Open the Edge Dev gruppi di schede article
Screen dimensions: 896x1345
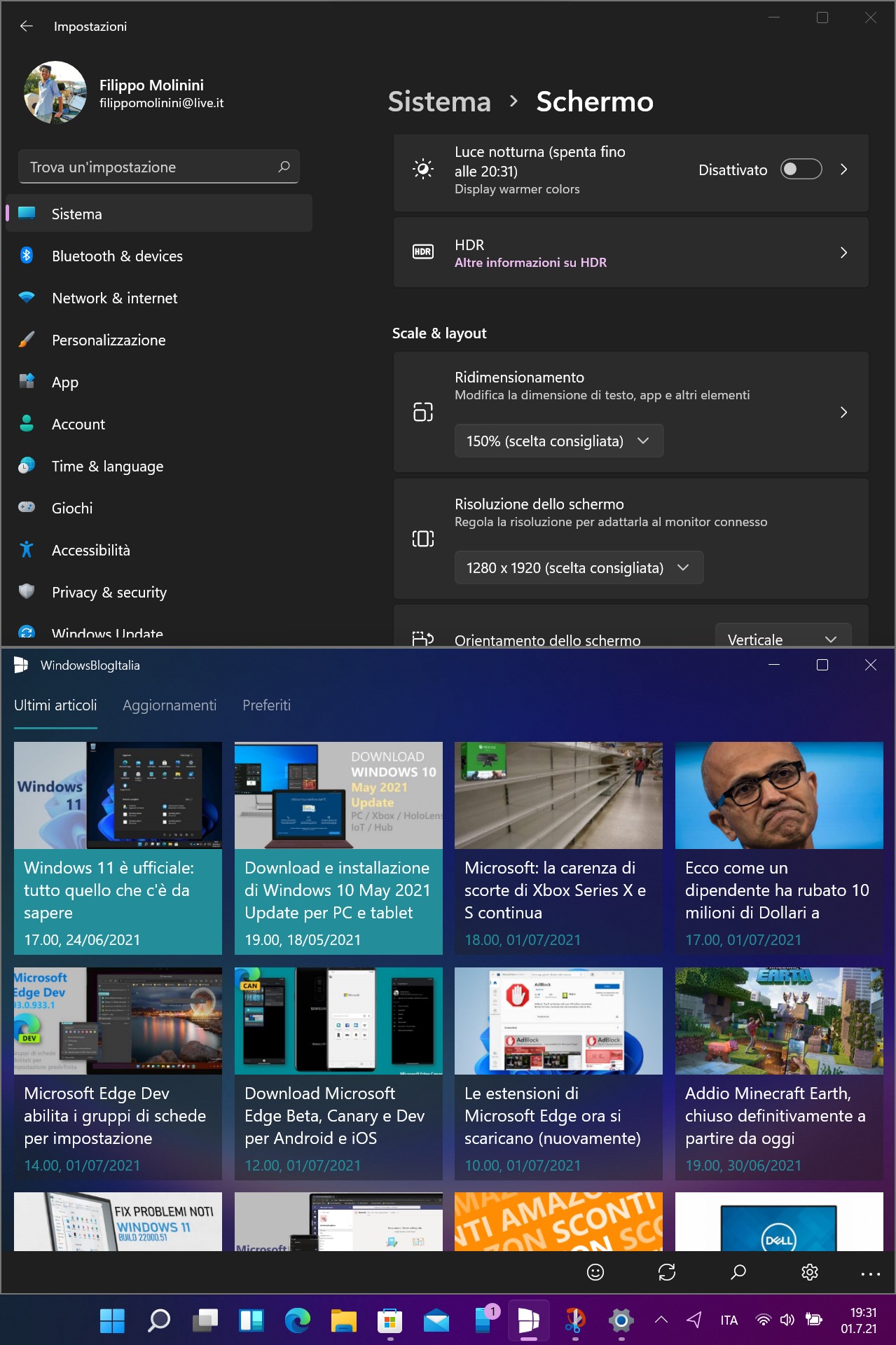pyautogui.click(x=118, y=1074)
